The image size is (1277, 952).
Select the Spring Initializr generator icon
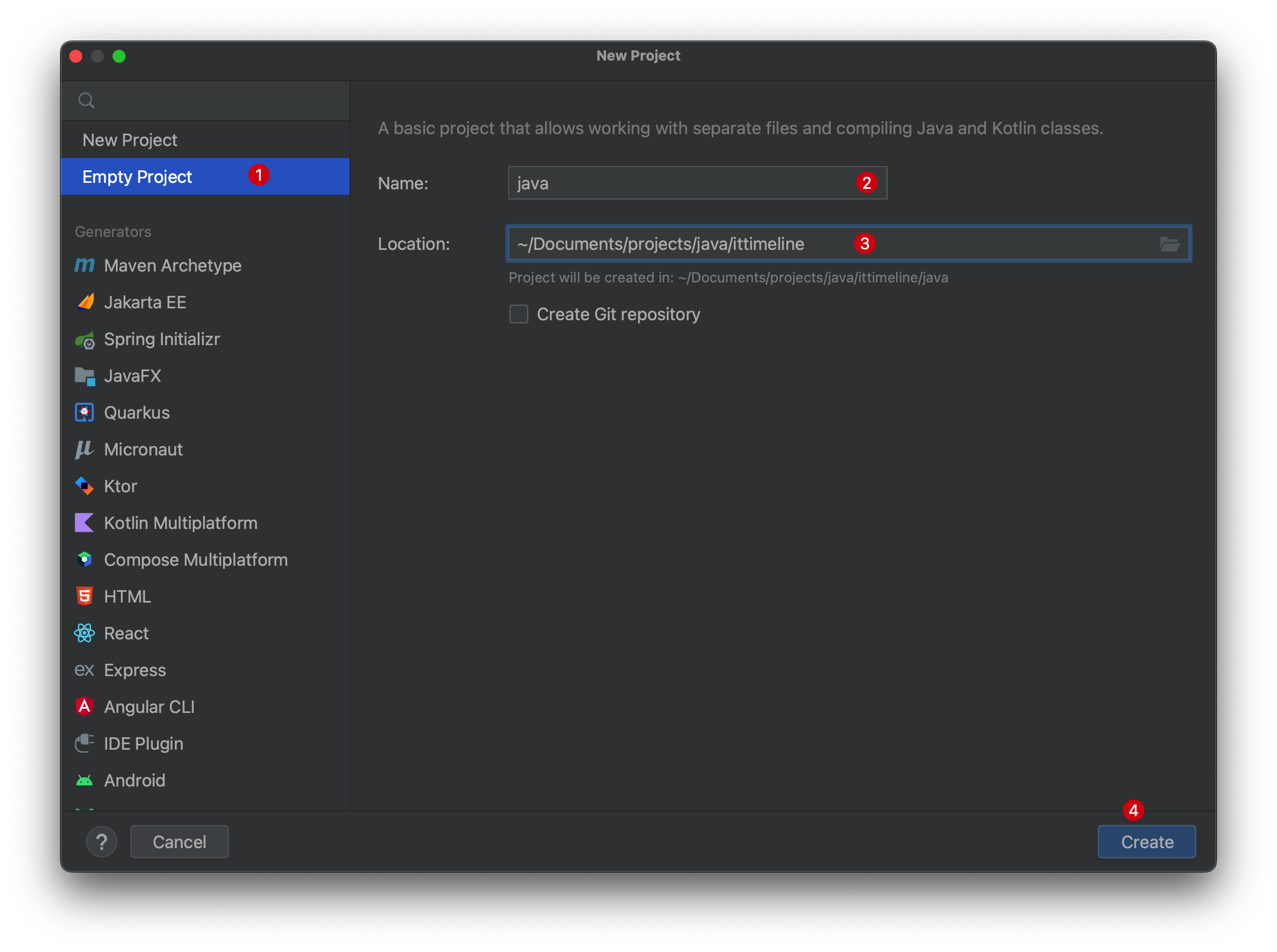tap(85, 338)
